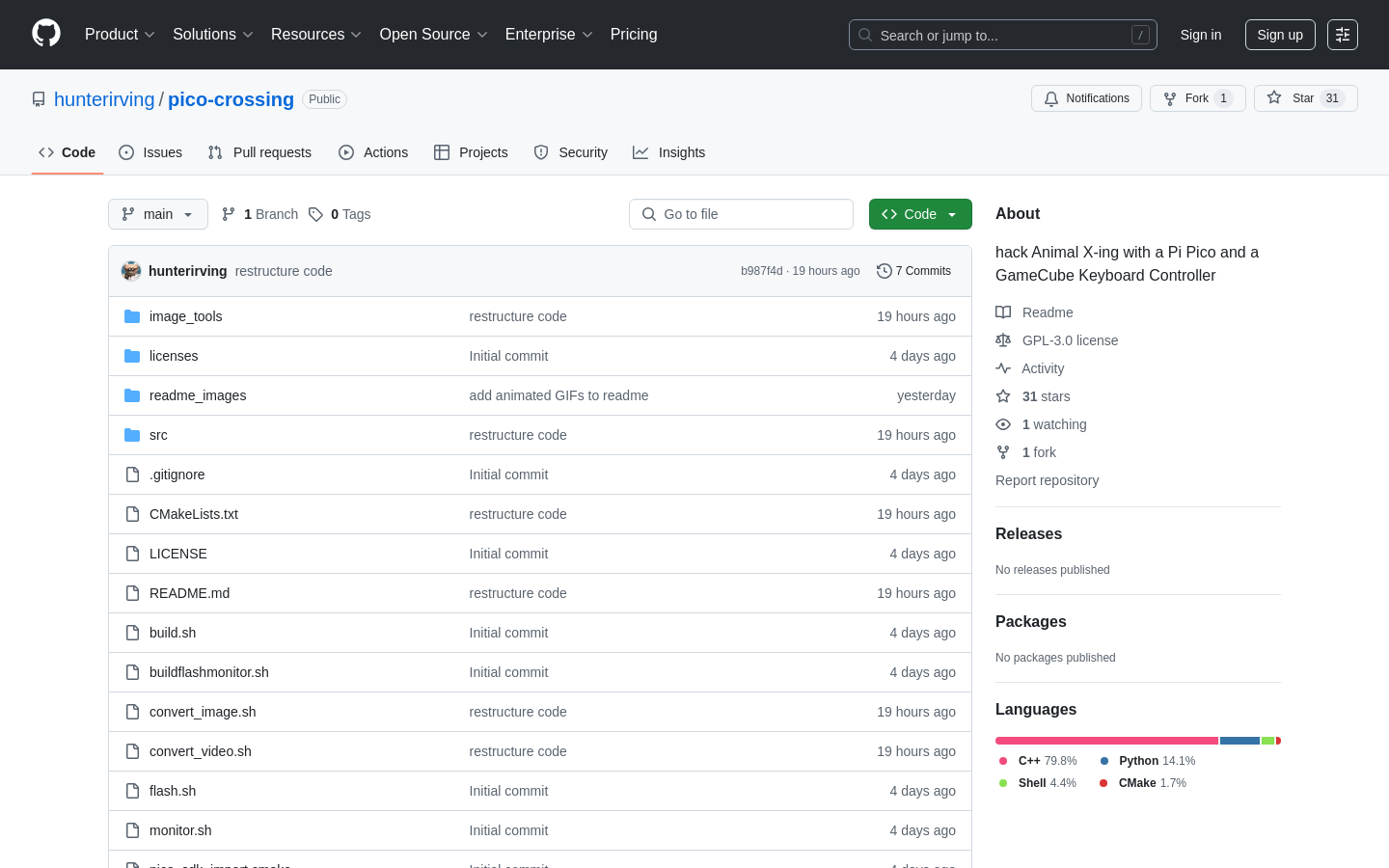Click the Search or jump to field
Viewport: 1389px width, 868px height.
[1003, 35]
